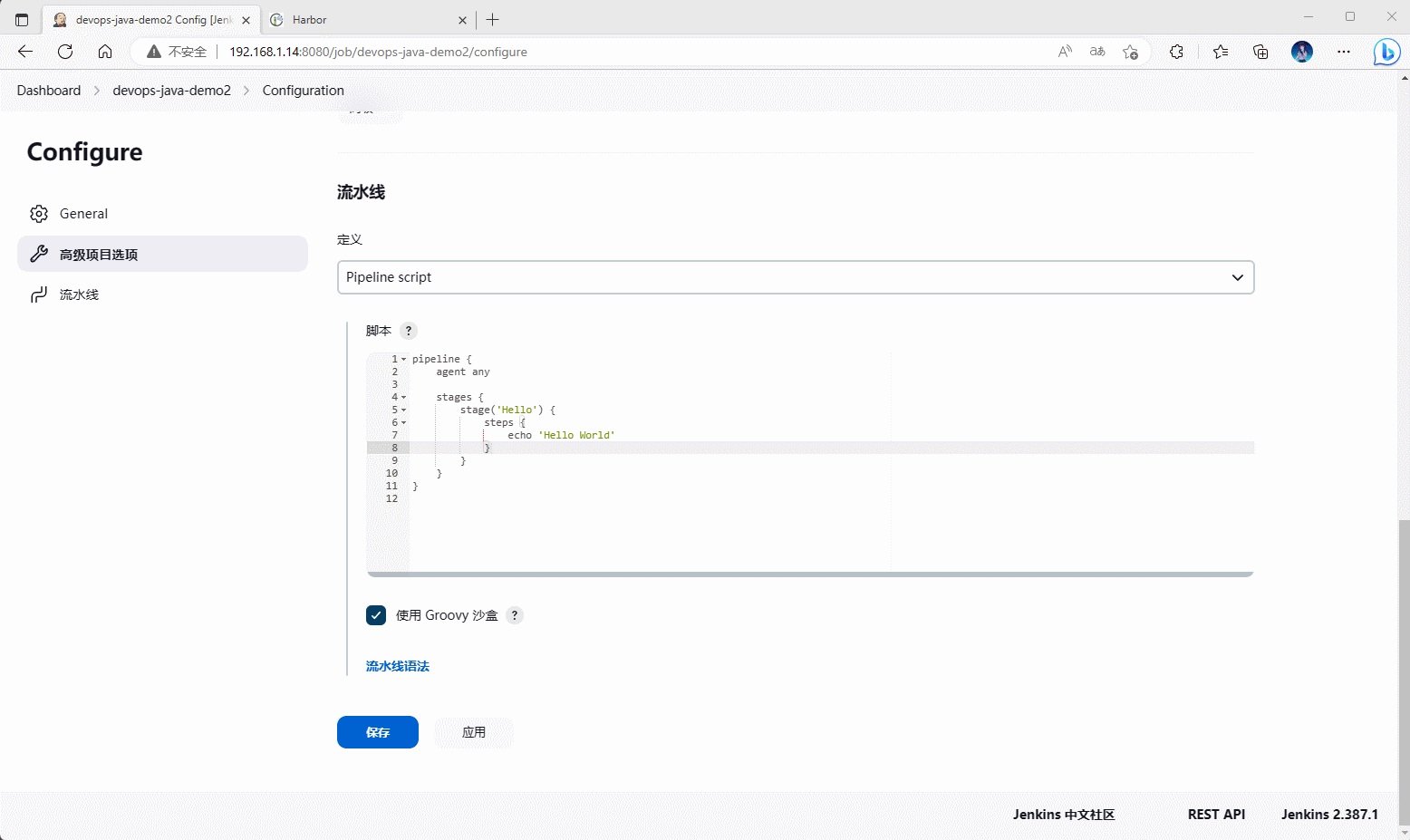Click the 应用 button

click(474, 732)
